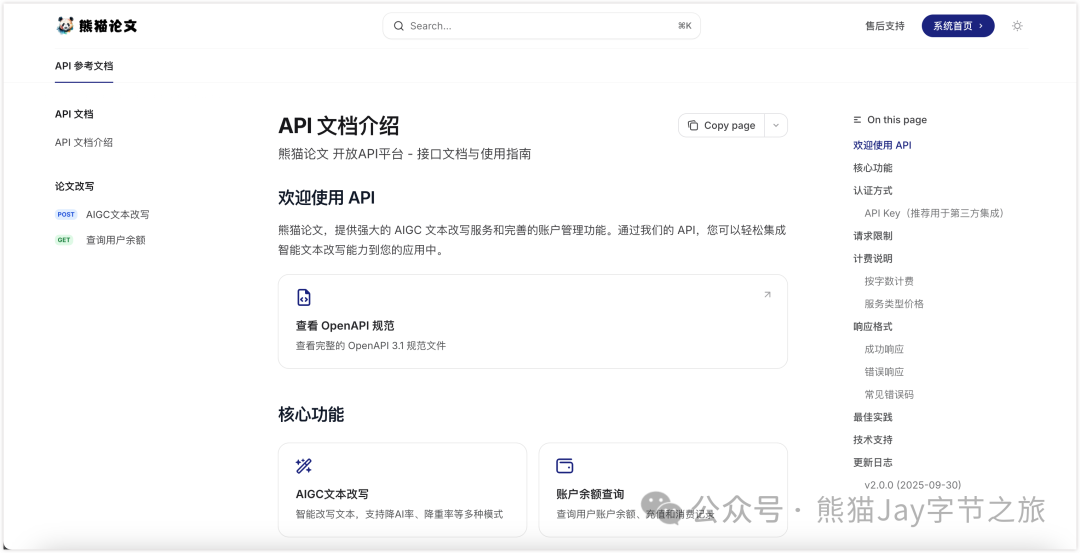Screen dimensions: 1080x553
Task: Jump to 核心功能 in page outline
Action: click(873, 168)
